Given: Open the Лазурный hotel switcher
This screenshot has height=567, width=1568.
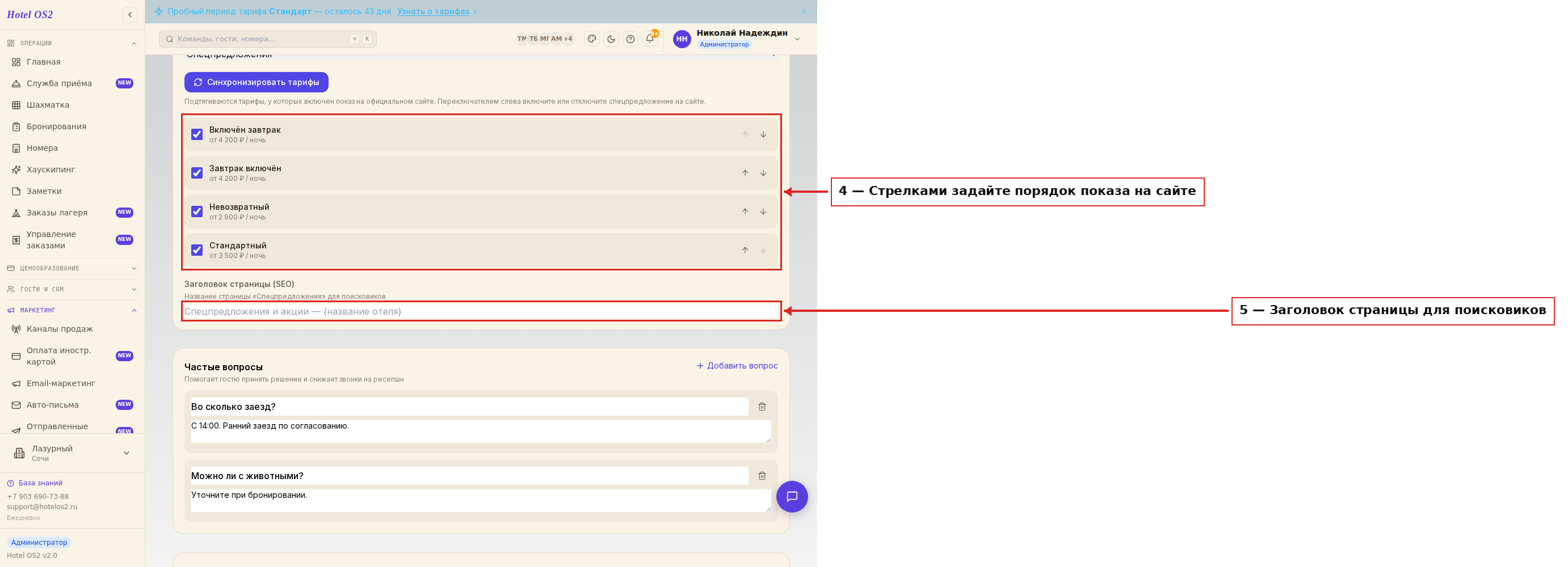Looking at the screenshot, I should [x=72, y=453].
